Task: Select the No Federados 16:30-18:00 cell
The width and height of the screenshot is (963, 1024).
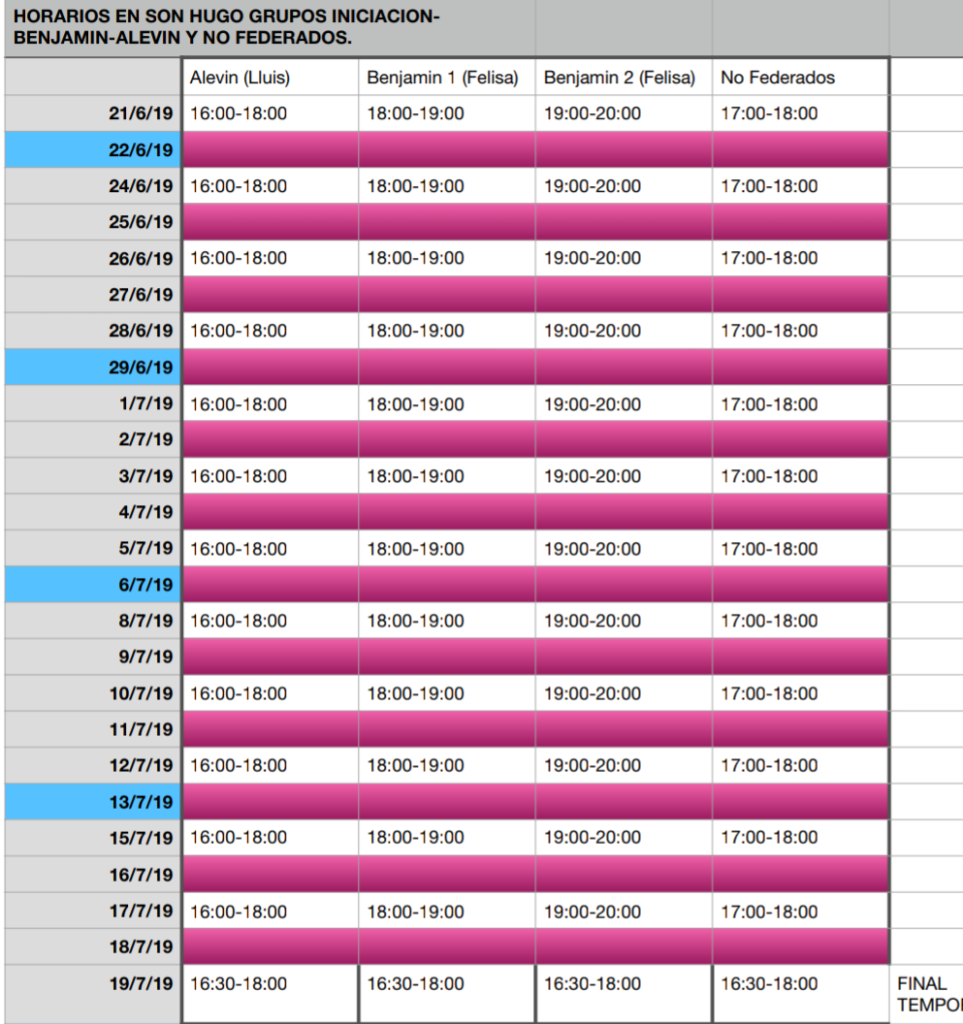Action: point(800,994)
